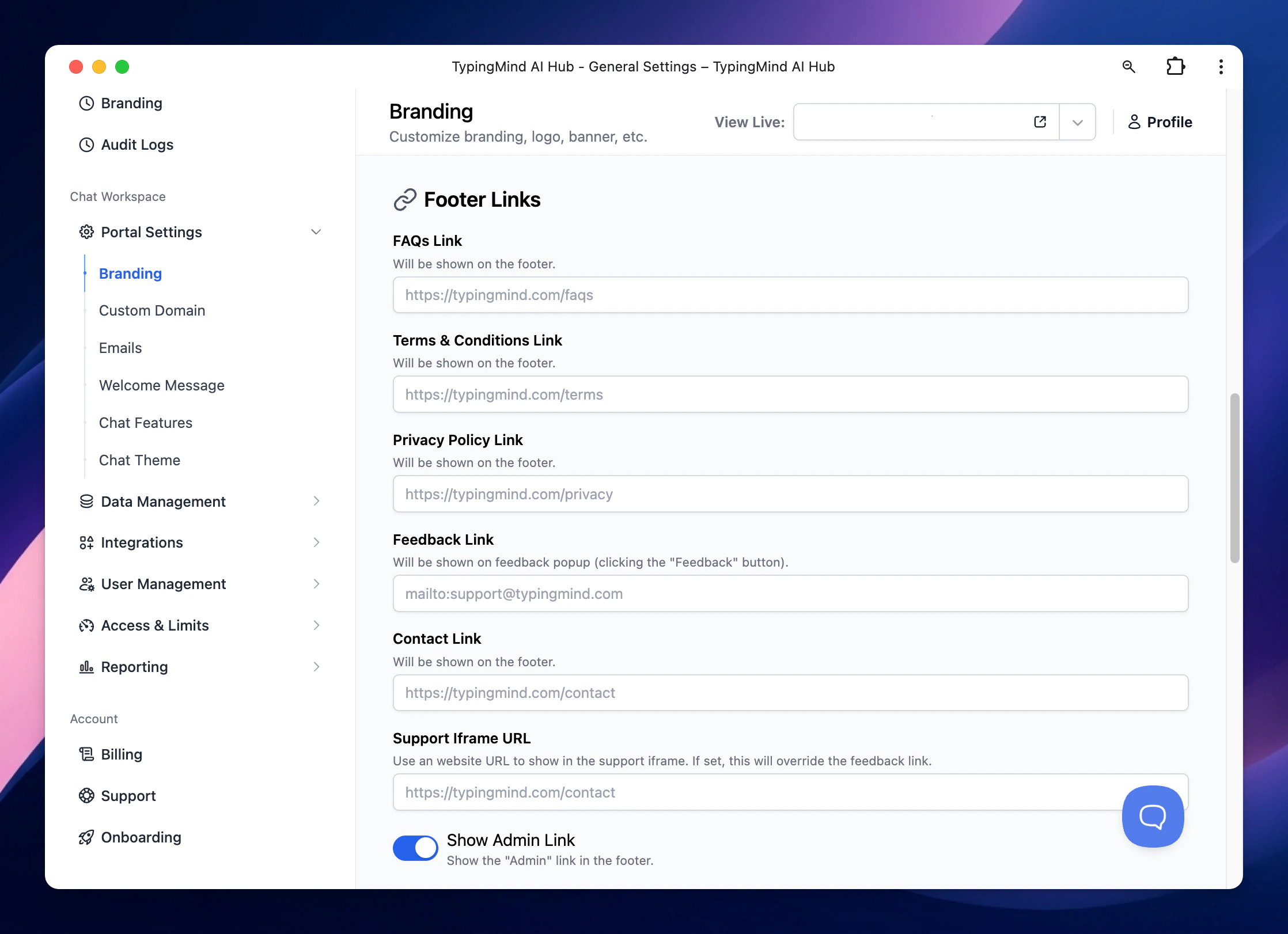The image size is (1288, 934).
Task: Expand the Data Management chevron
Action: [x=316, y=501]
